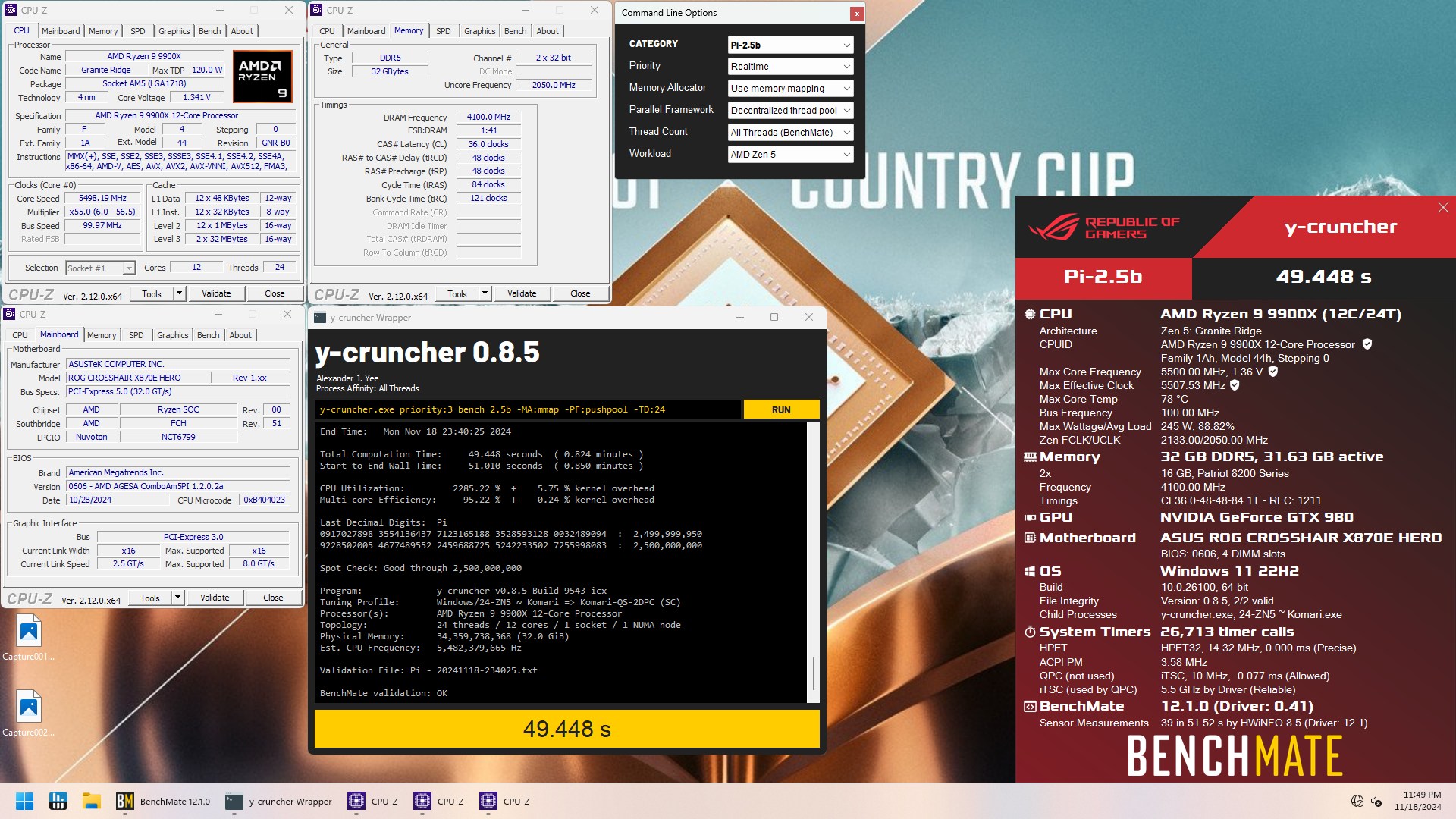This screenshot has width=1456, height=819.
Task: Click the y-cruncher Wrapper window icon
Action: (320, 317)
